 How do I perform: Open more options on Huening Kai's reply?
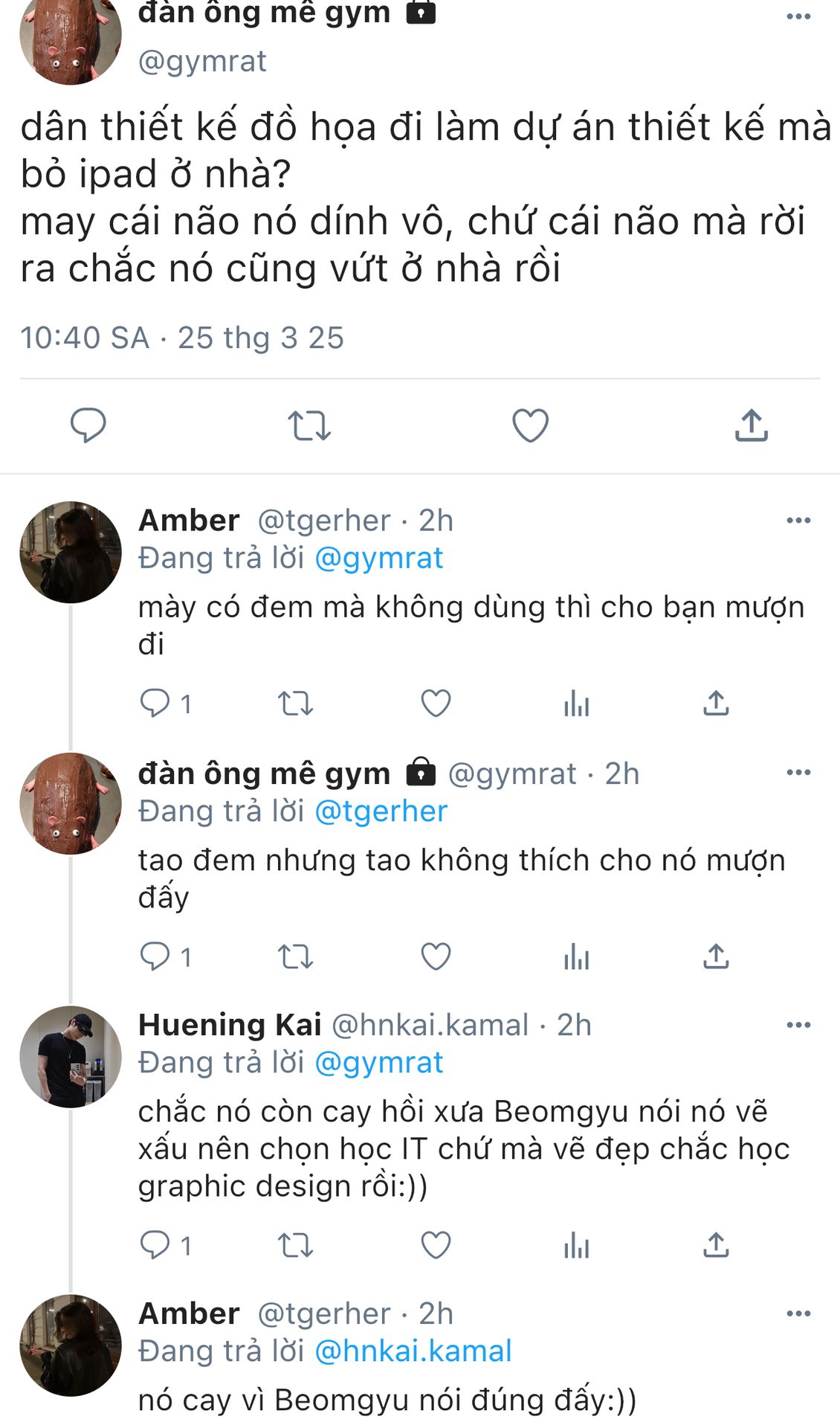click(798, 1025)
